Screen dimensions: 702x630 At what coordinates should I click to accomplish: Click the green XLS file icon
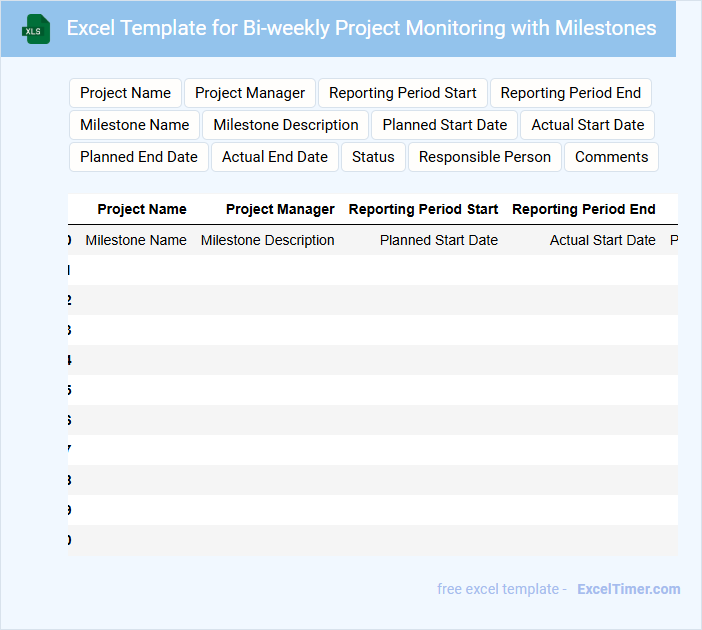click(x=36, y=29)
